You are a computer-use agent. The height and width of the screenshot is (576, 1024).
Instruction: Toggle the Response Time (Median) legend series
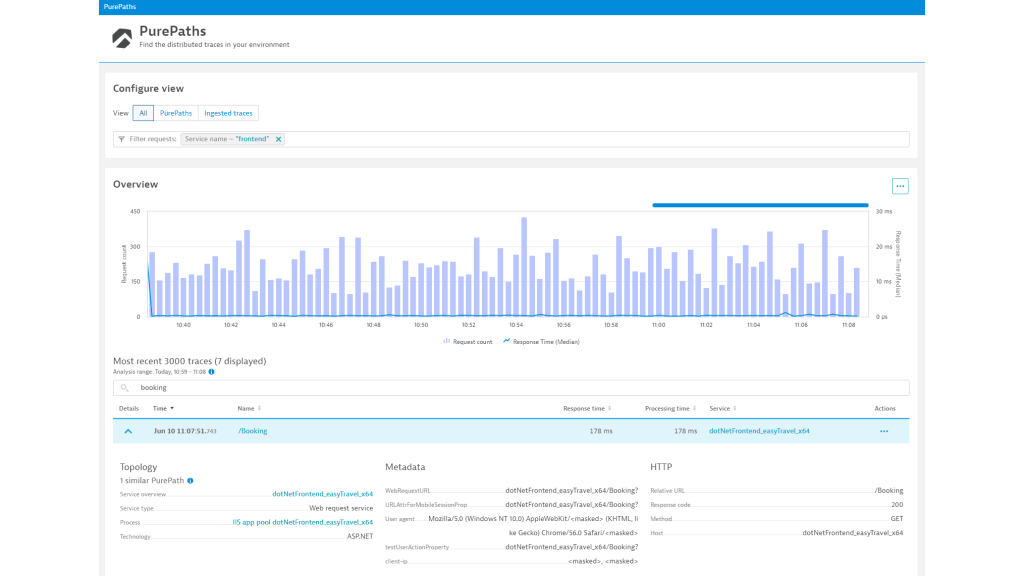pos(541,341)
